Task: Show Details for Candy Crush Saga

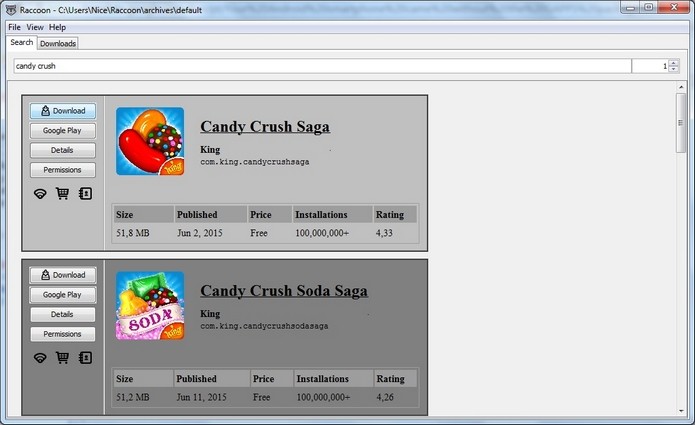Action: tap(62, 150)
